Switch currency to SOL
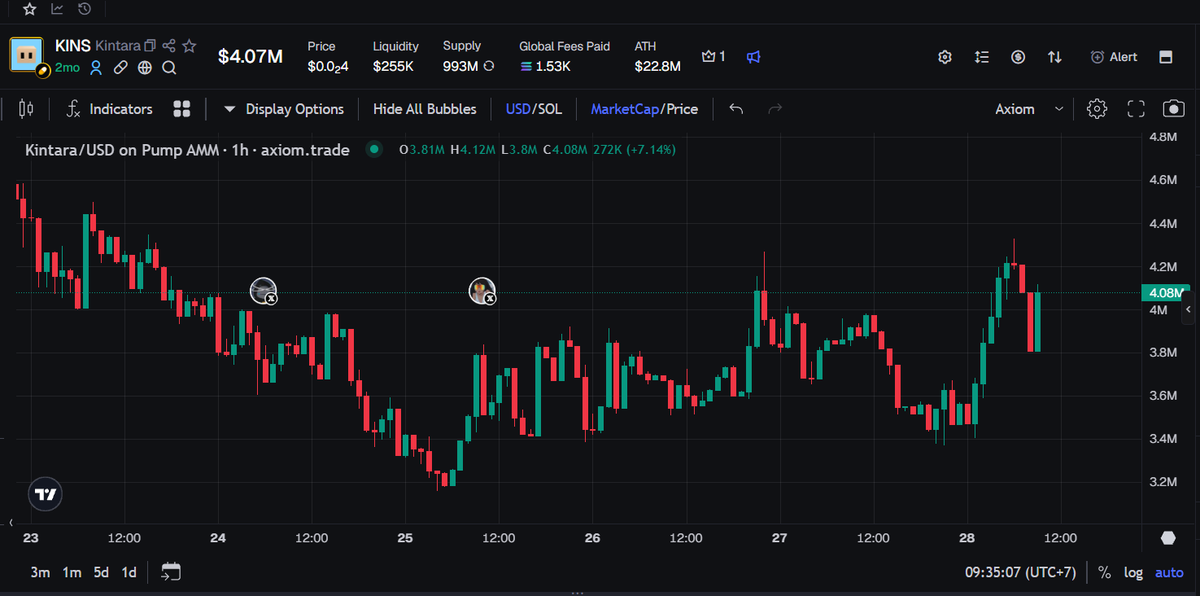1200x596 pixels. 550,109
